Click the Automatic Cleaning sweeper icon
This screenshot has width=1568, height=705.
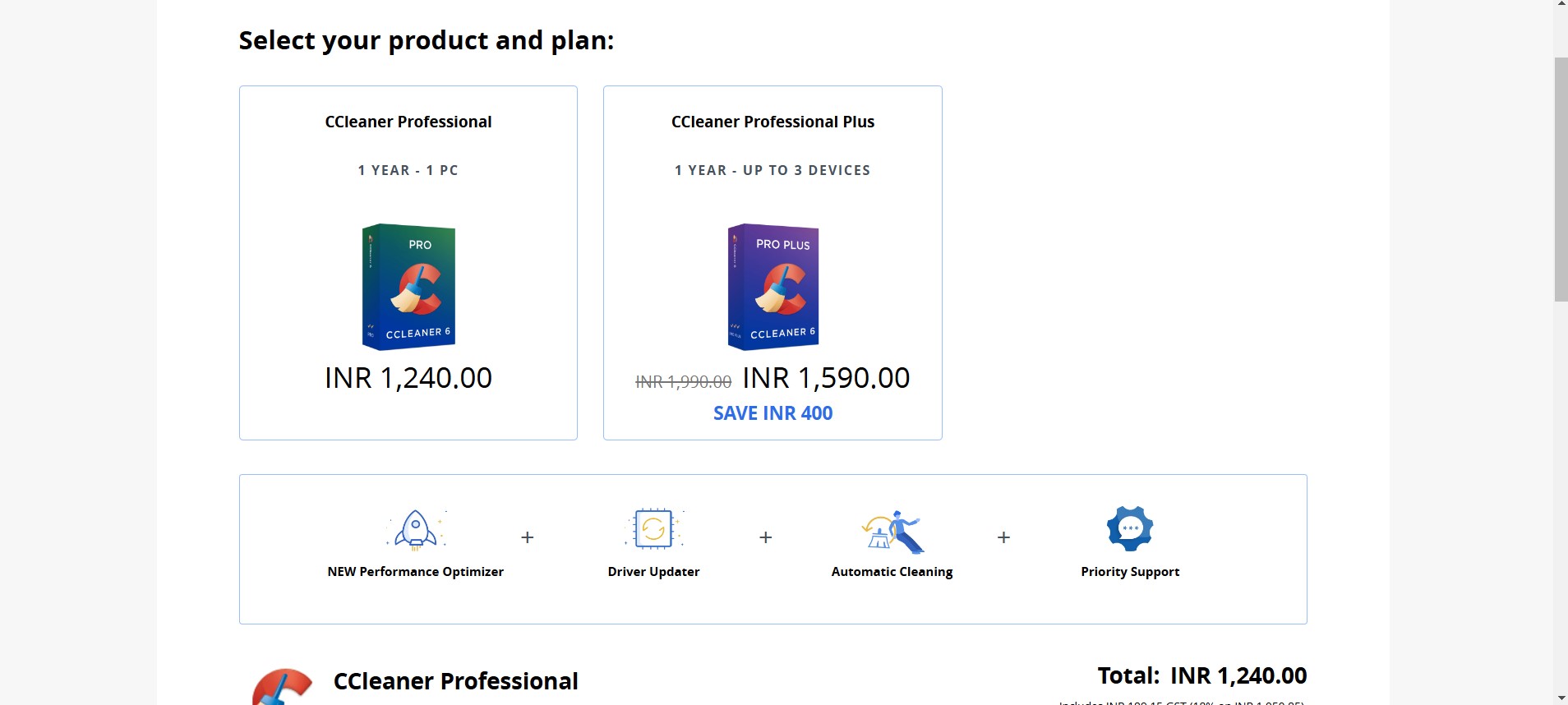[x=892, y=531]
